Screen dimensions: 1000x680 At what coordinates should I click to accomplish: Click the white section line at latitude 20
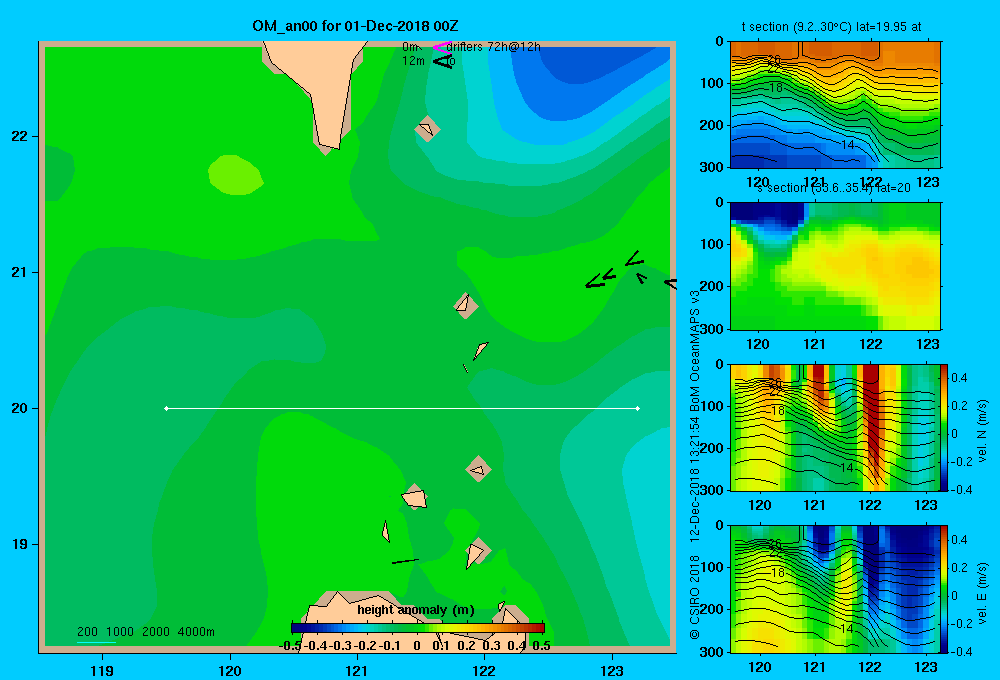click(x=402, y=408)
